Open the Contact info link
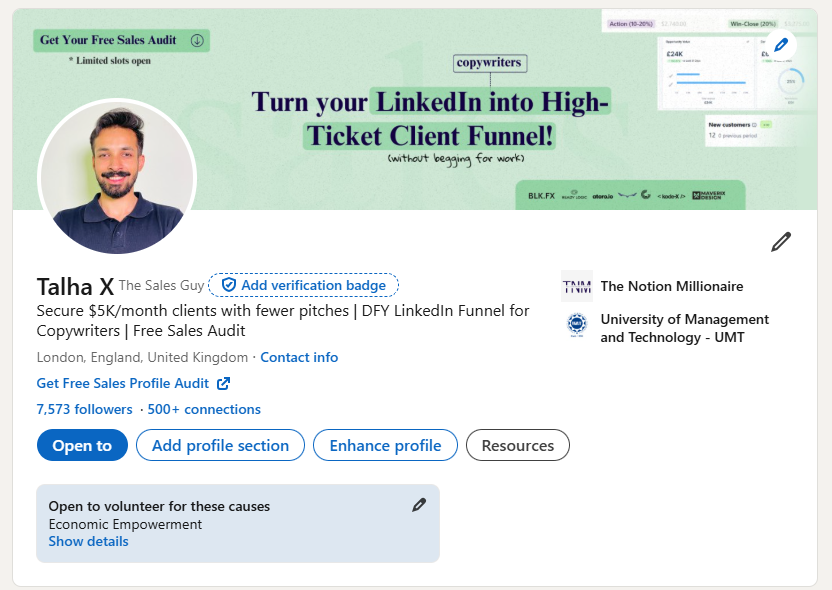The height and width of the screenshot is (590, 832). pos(299,357)
